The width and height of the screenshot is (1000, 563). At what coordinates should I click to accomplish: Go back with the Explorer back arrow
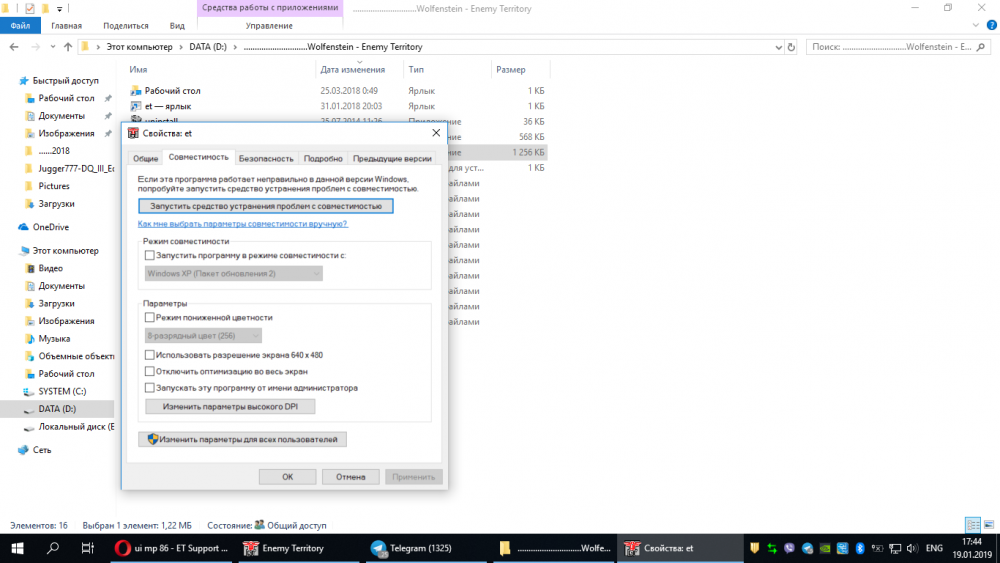pyautogui.click(x=14, y=47)
